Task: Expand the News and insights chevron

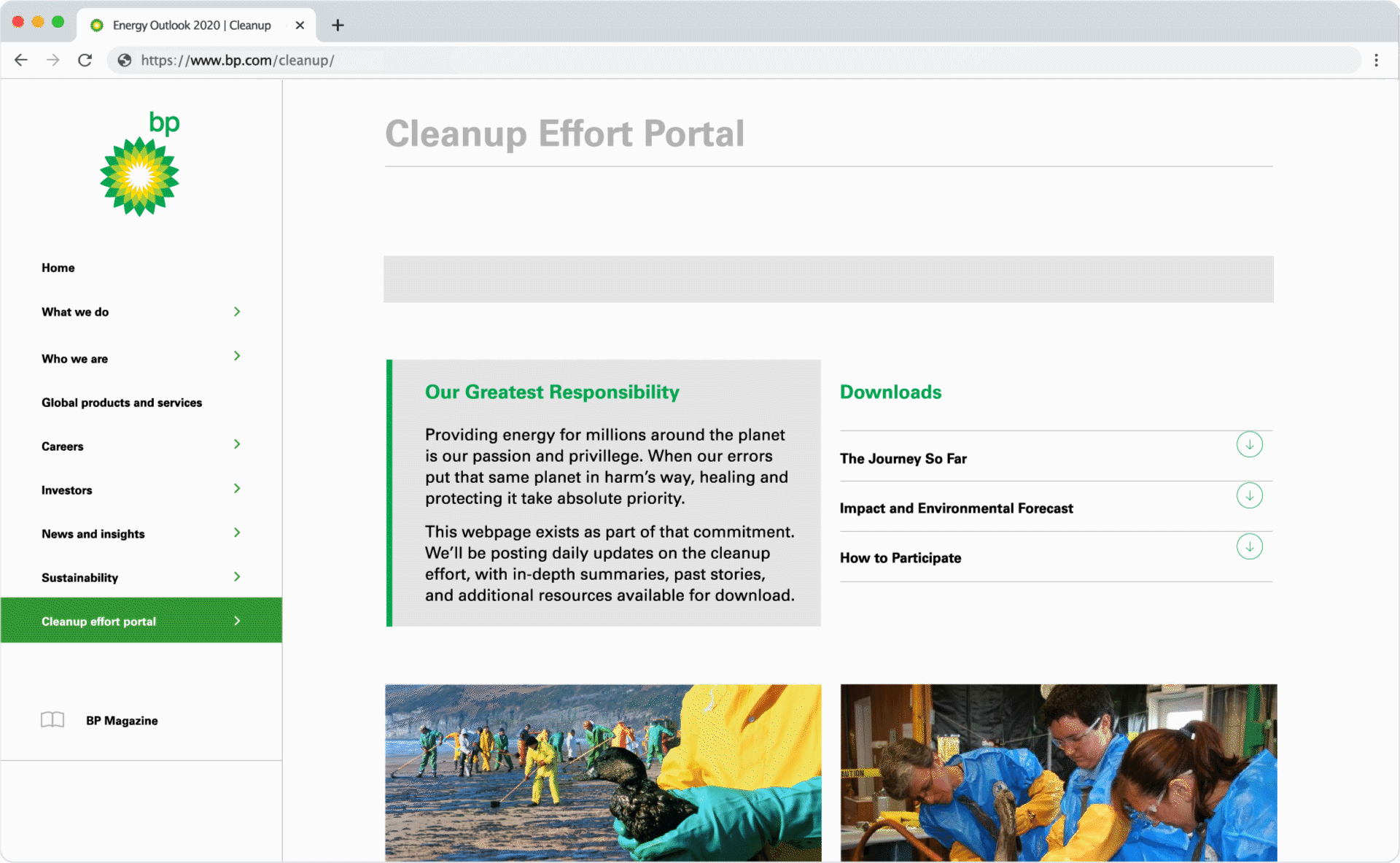Action: (x=237, y=533)
